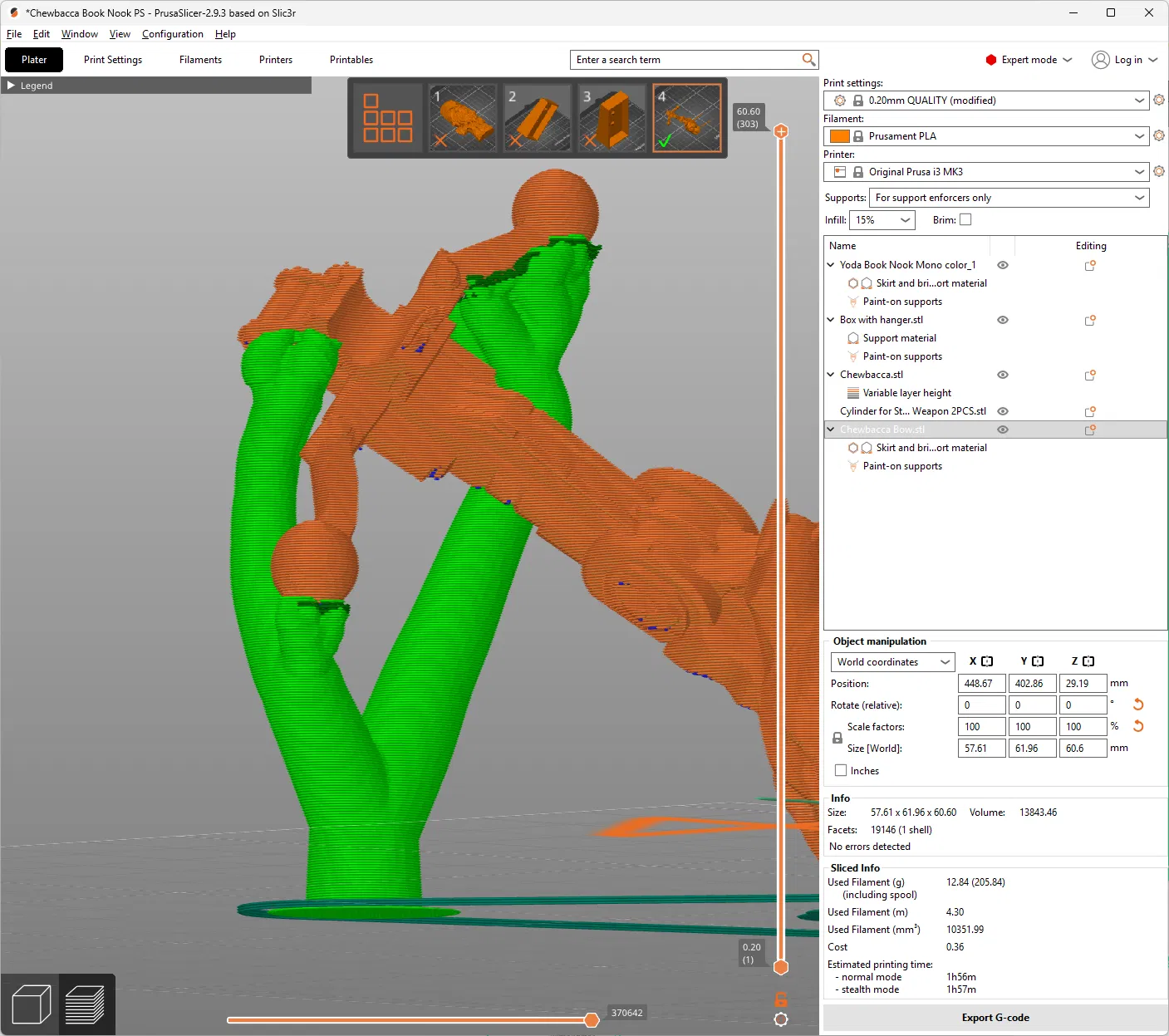Select bed 4 thumbnail

687,118
